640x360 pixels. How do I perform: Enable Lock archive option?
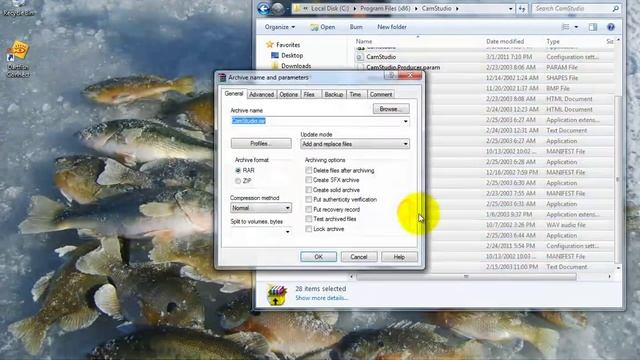pyautogui.click(x=309, y=229)
